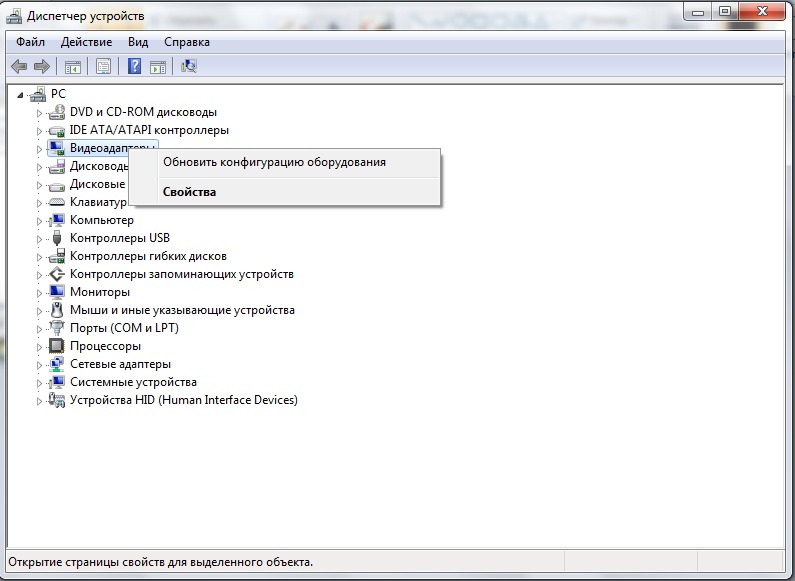Expand the Компьютер node
This screenshot has height=581, width=795.
tap(39, 221)
